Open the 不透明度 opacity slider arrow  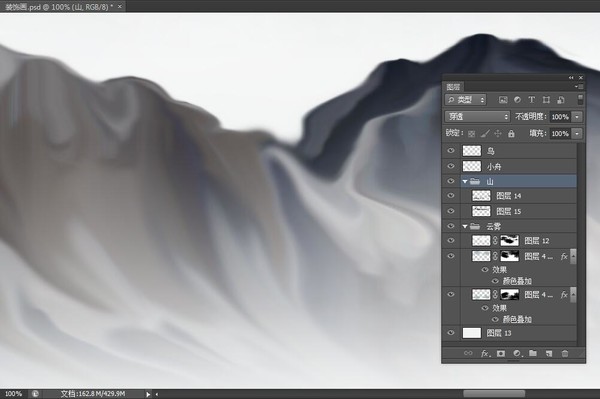point(577,117)
